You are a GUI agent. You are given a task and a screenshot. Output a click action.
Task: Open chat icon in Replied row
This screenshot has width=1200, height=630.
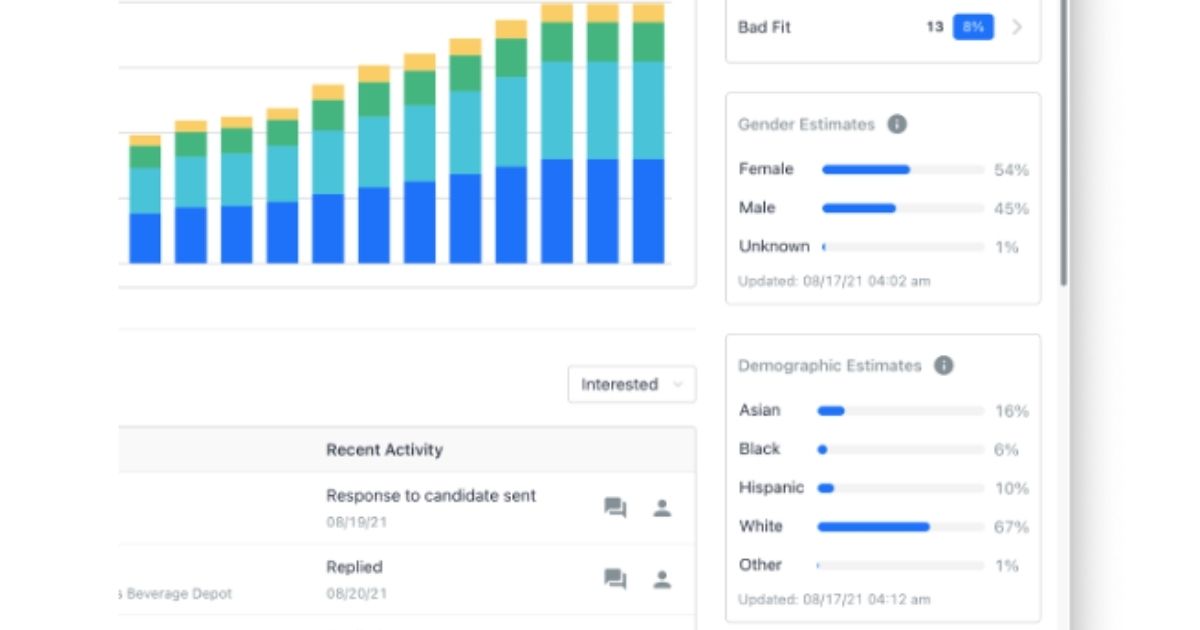point(615,579)
